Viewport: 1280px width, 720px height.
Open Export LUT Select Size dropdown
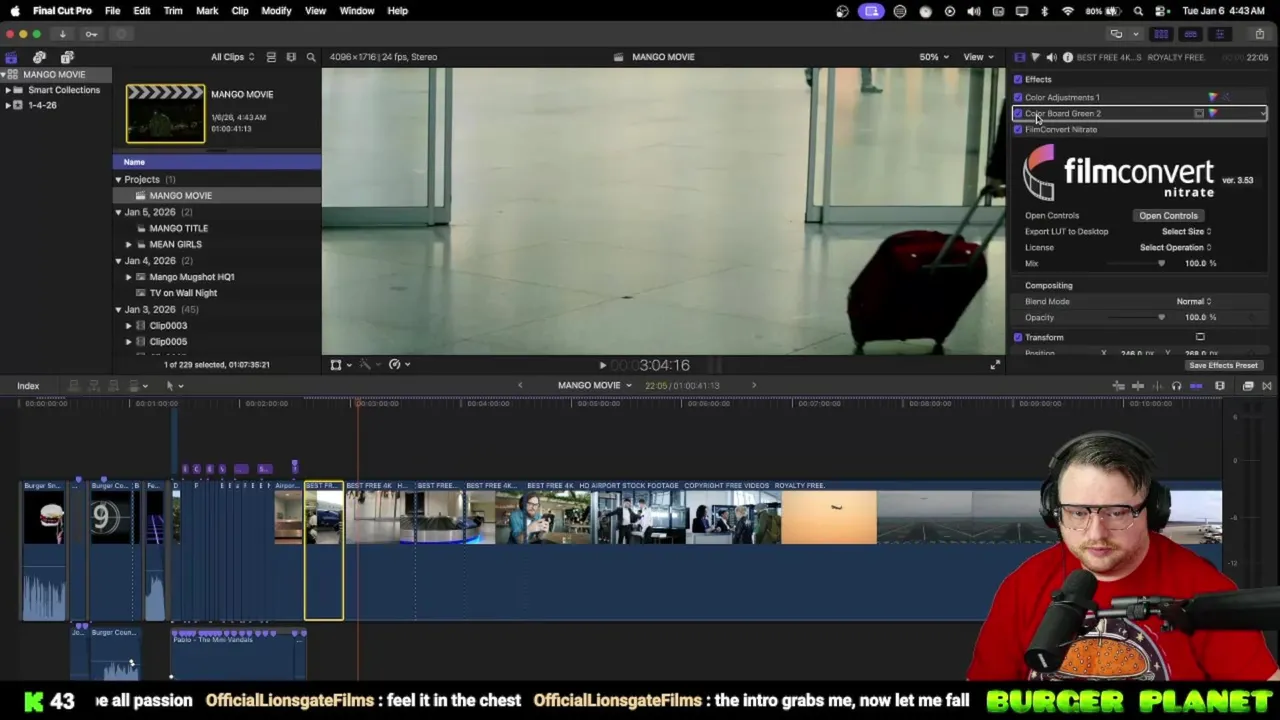pos(1186,231)
